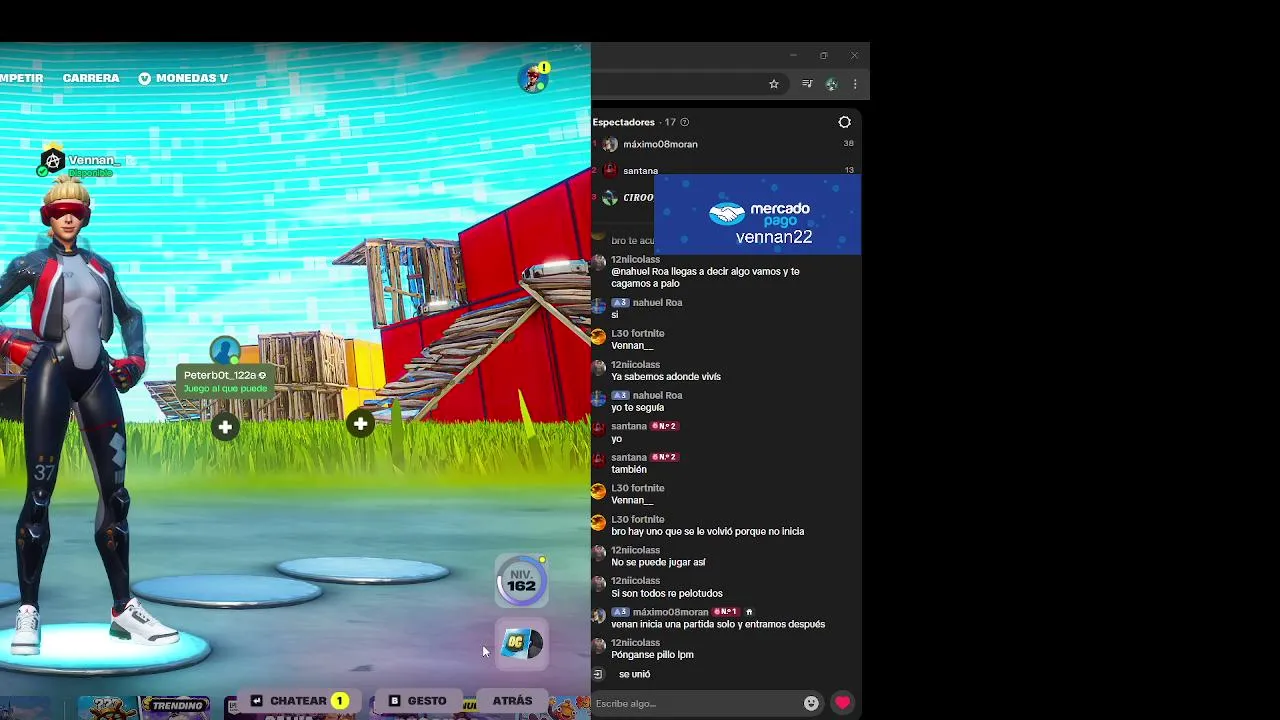
Task: Click 'yo te seguía' message by nahuel Roa
Action: coord(637,408)
